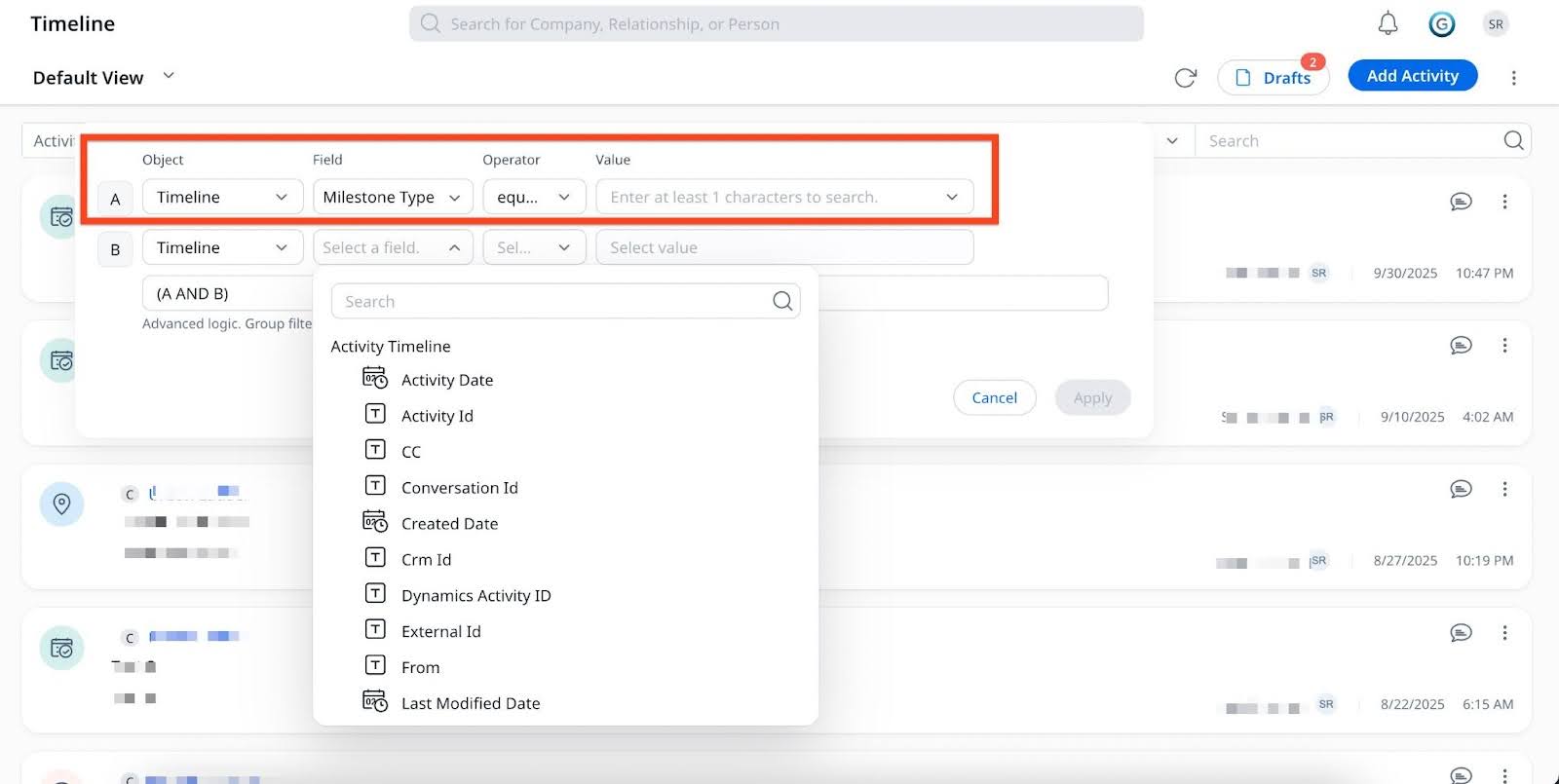Click the filter row B label
The image size is (1559, 784).
[115, 249]
